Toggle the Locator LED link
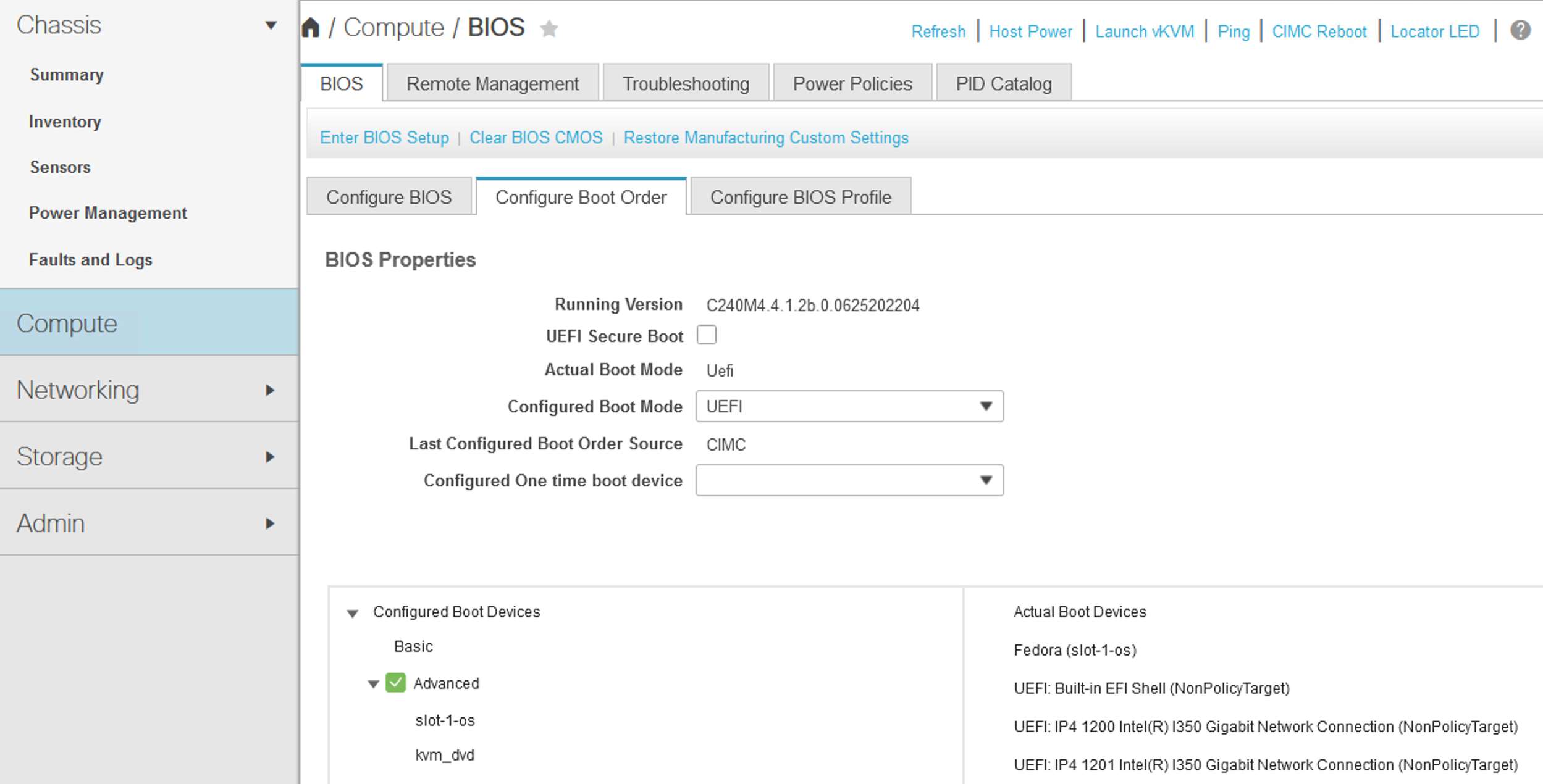The image size is (1543, 784). tap(1435, 31)
